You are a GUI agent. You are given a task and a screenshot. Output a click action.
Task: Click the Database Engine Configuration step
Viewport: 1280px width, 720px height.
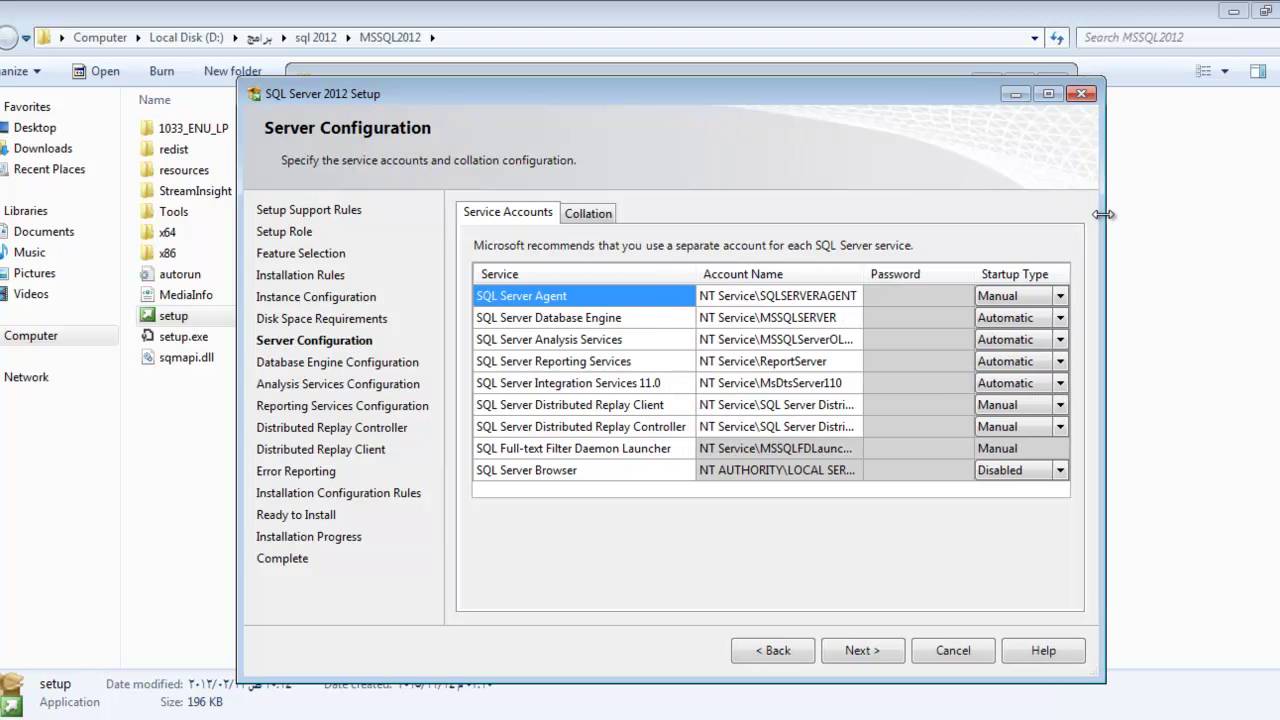(x=337, y=363)
